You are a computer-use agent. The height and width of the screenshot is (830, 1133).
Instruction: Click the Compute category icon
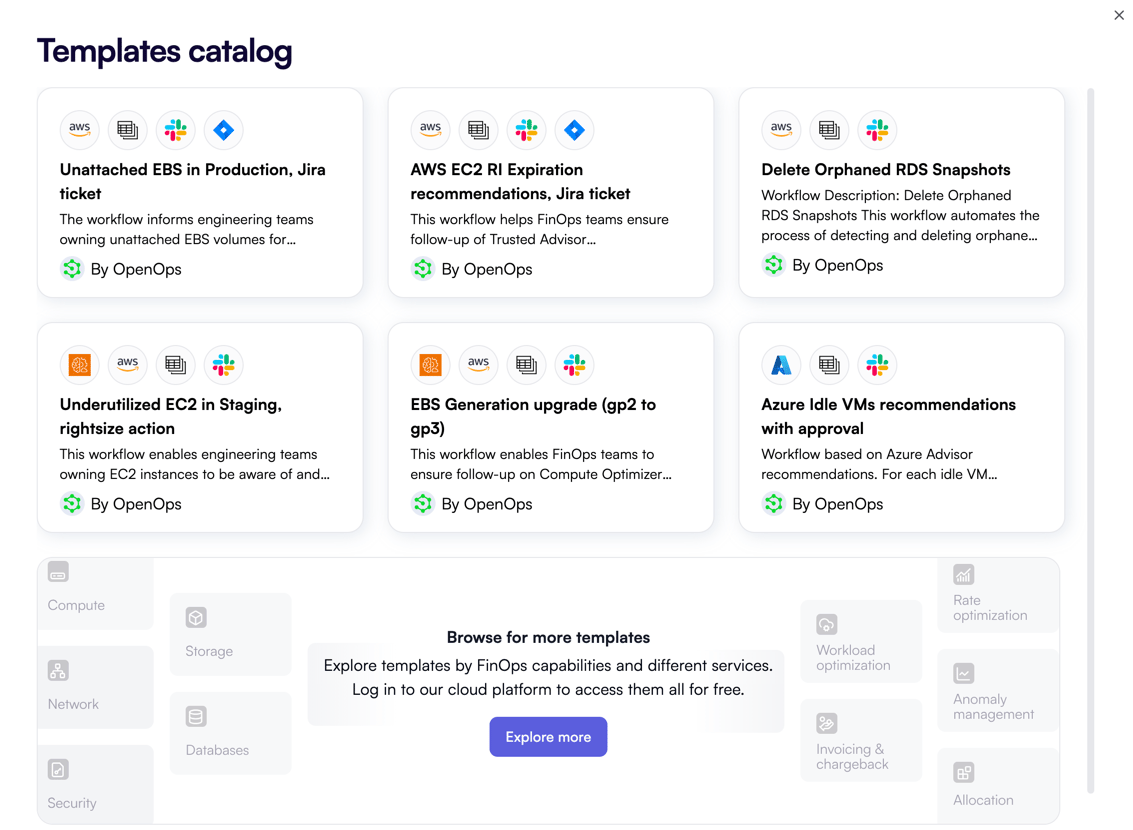coord(59,572)
